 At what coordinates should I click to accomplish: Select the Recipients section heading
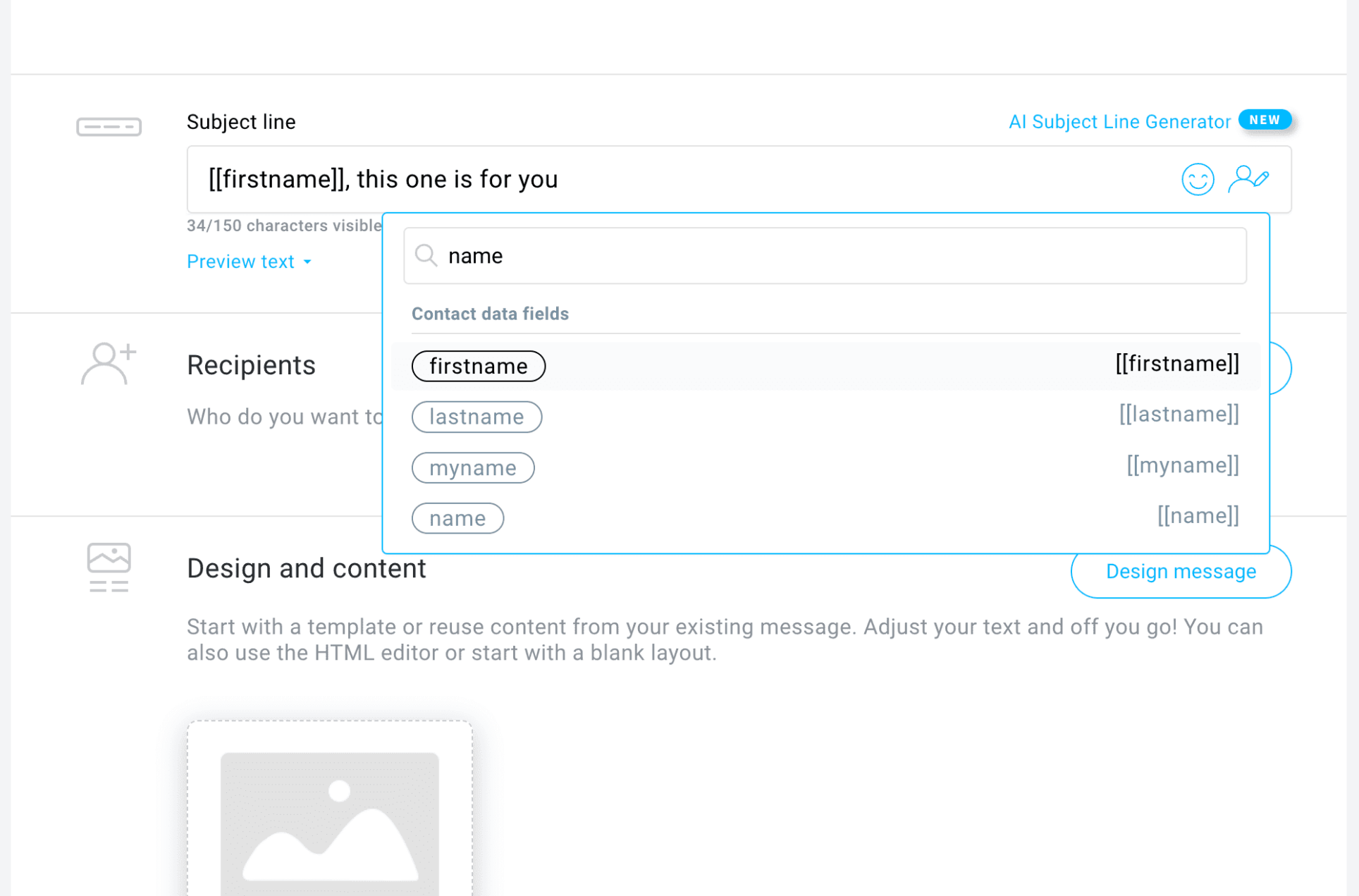pos(251,364)
